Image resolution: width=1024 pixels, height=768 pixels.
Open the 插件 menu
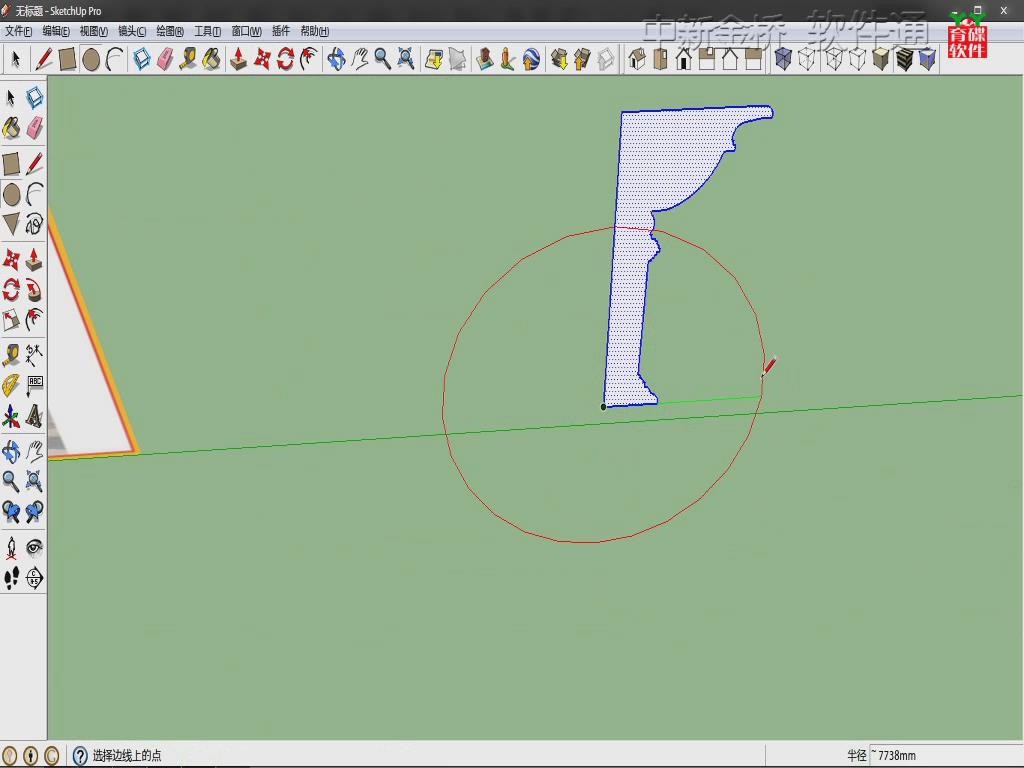(281, 31)
